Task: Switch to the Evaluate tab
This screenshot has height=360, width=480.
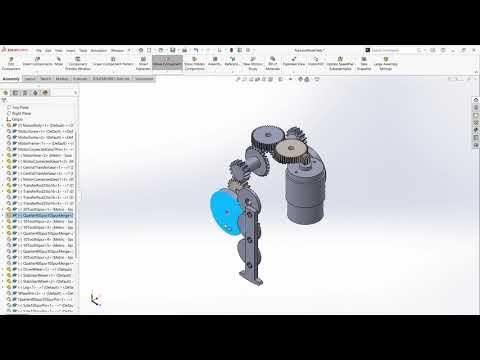Action: click(80, 79)
